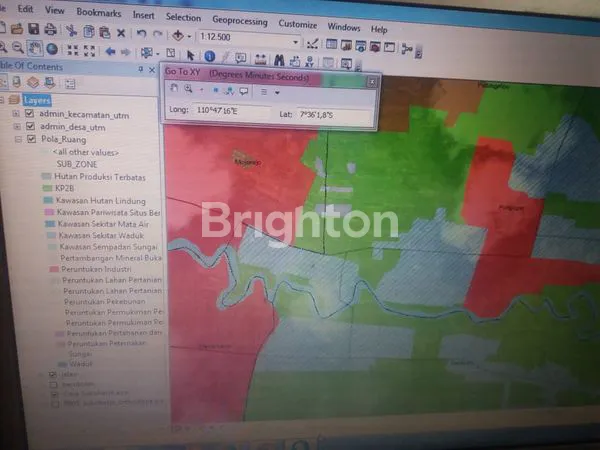This screenshot has height=450, width=600.
Task: Open the Add Data dropdown arrow
Action: 189,37
